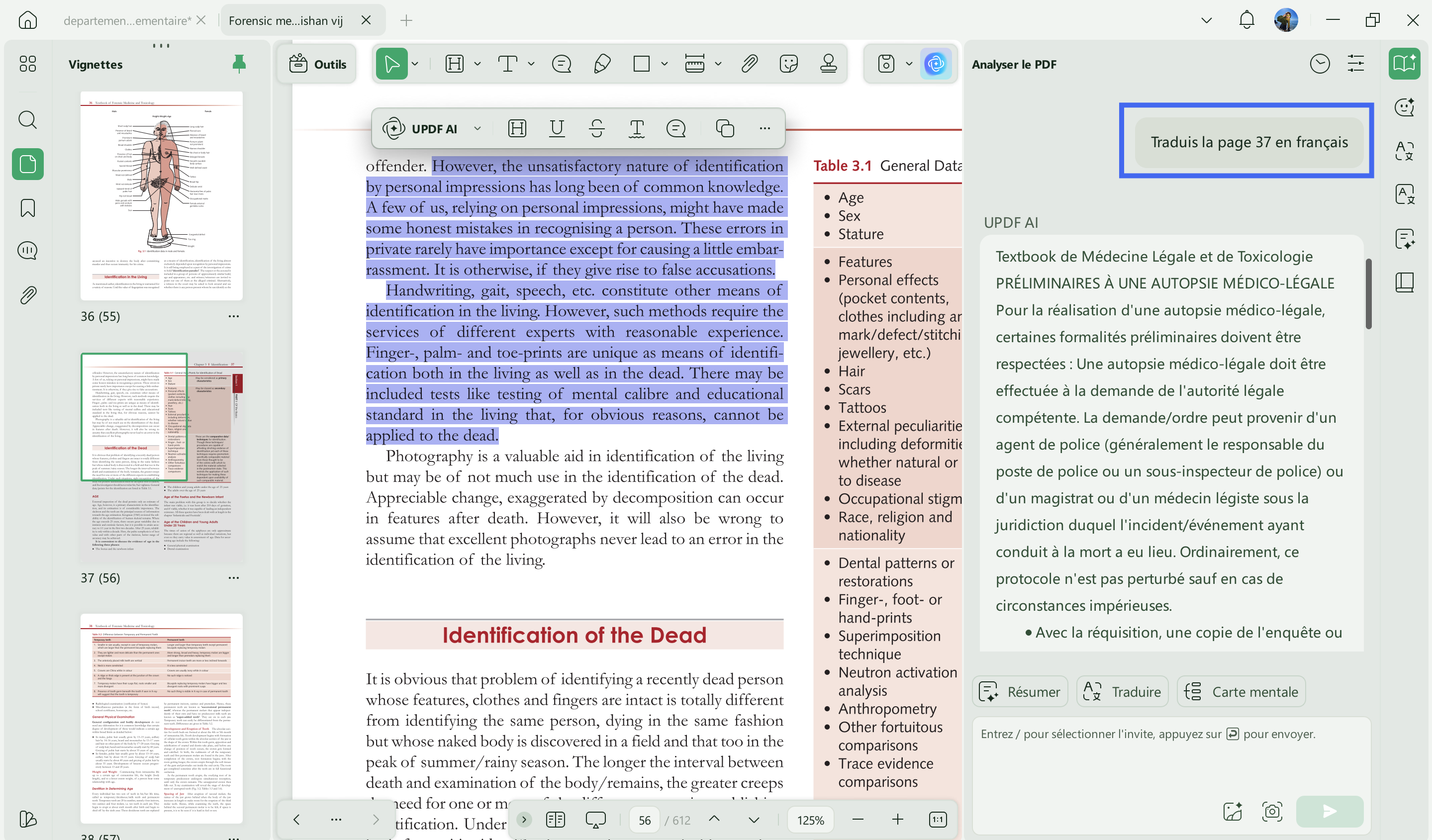The height and width of the screenshot is (840, 1432).
Task: Open the zoom level 125% dropdown
Action: tap(810, 820)
